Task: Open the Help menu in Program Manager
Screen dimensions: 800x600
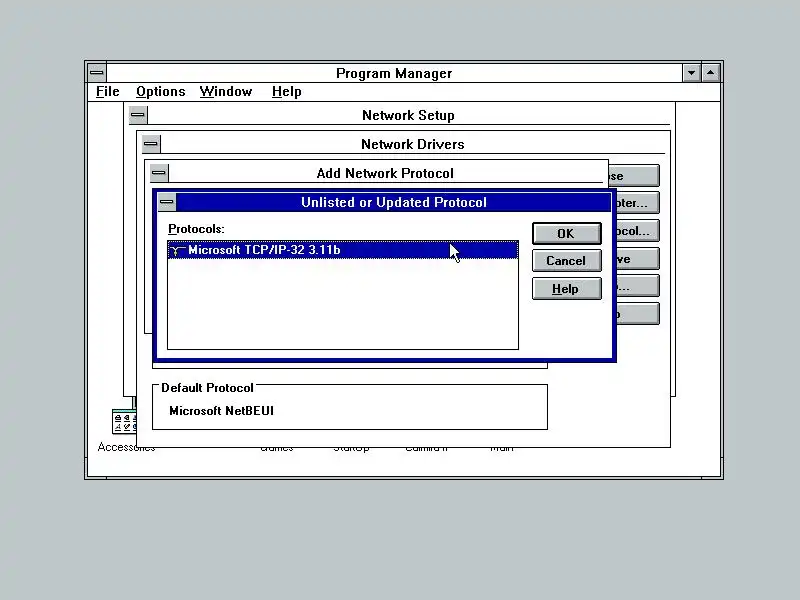Action: click(286, 92)
